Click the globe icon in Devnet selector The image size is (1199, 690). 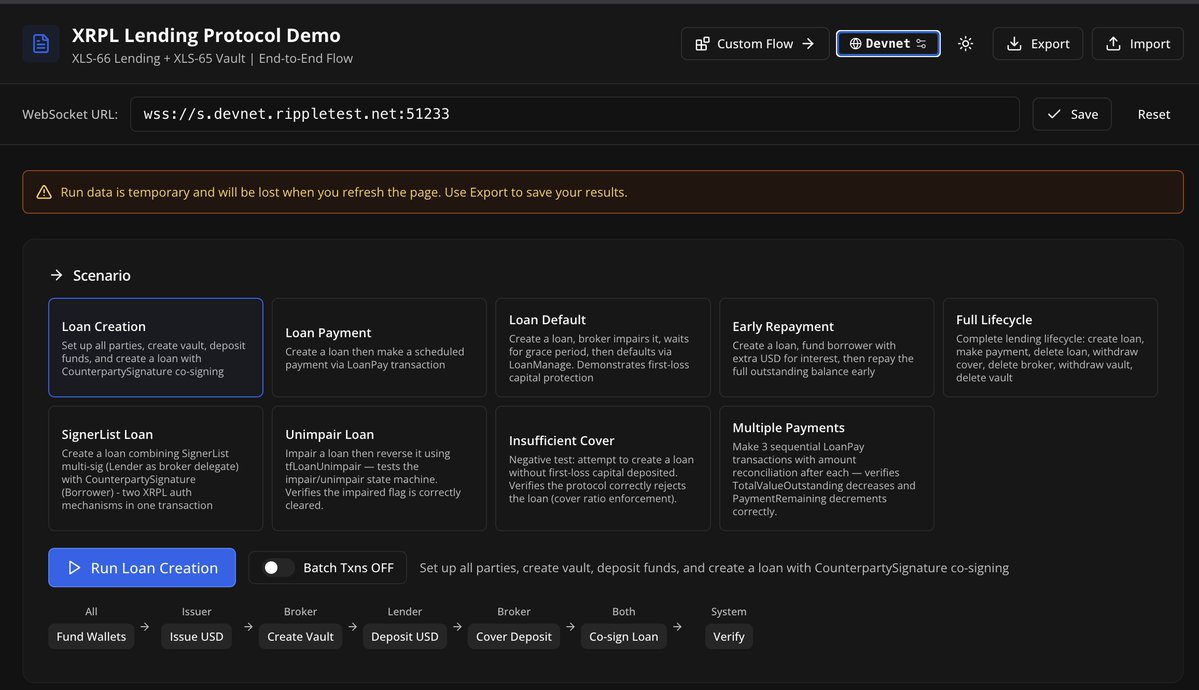[855, 44]
